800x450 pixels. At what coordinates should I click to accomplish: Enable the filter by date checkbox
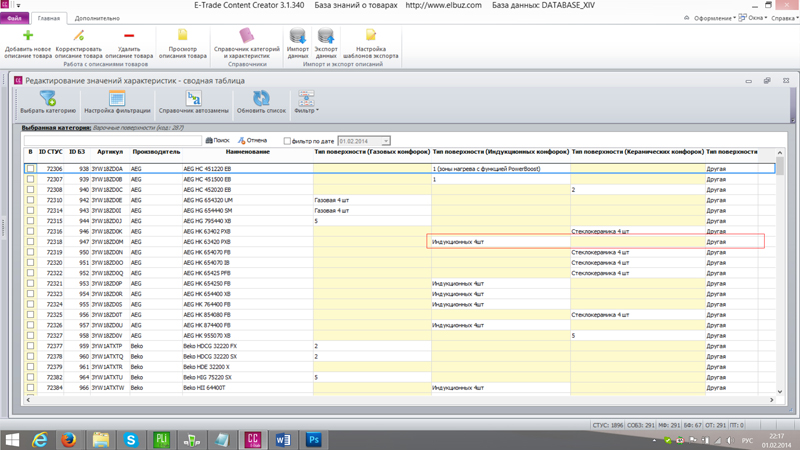(x=287, y=141)
